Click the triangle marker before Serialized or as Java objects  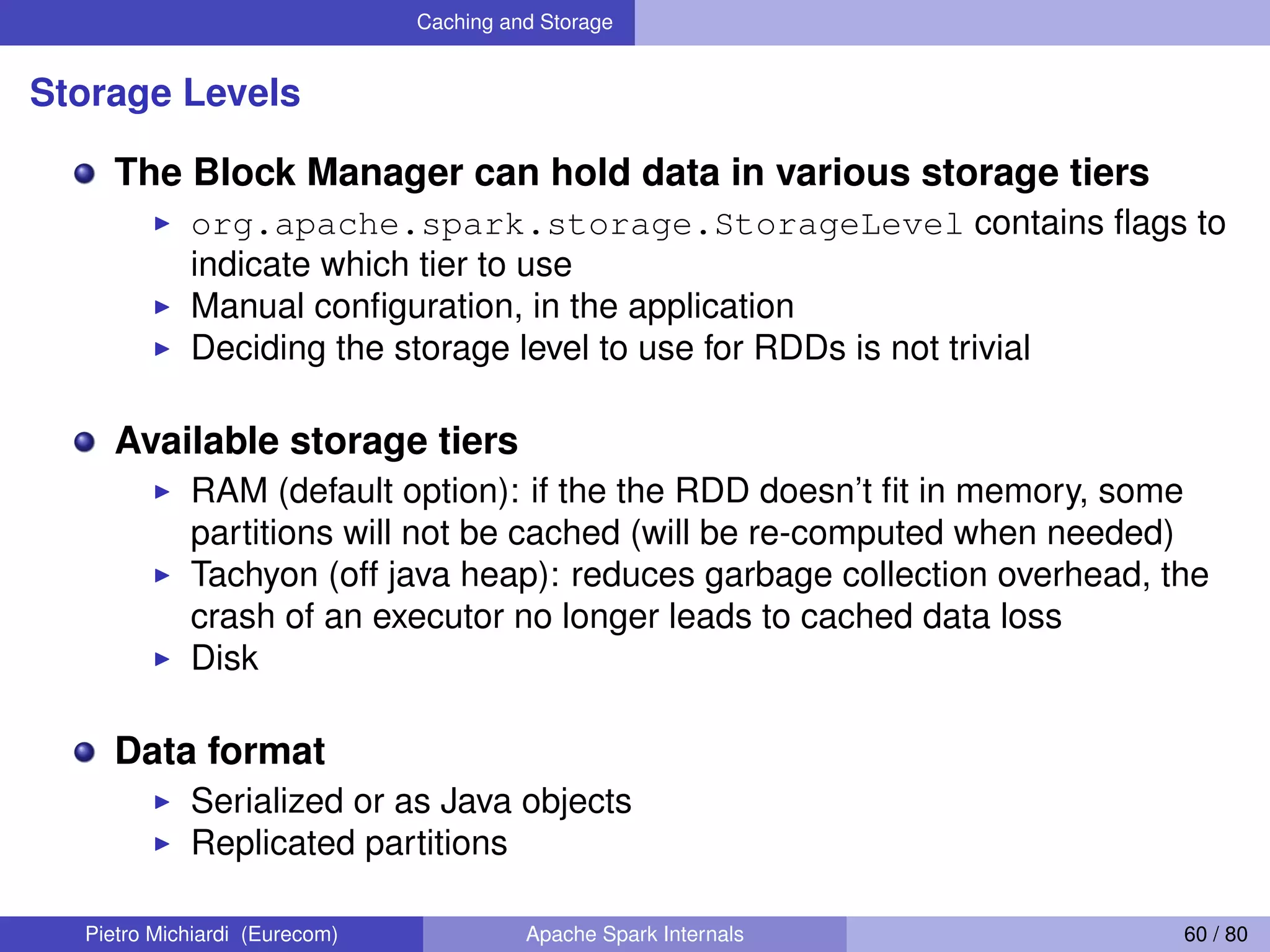tap(162, 802)
